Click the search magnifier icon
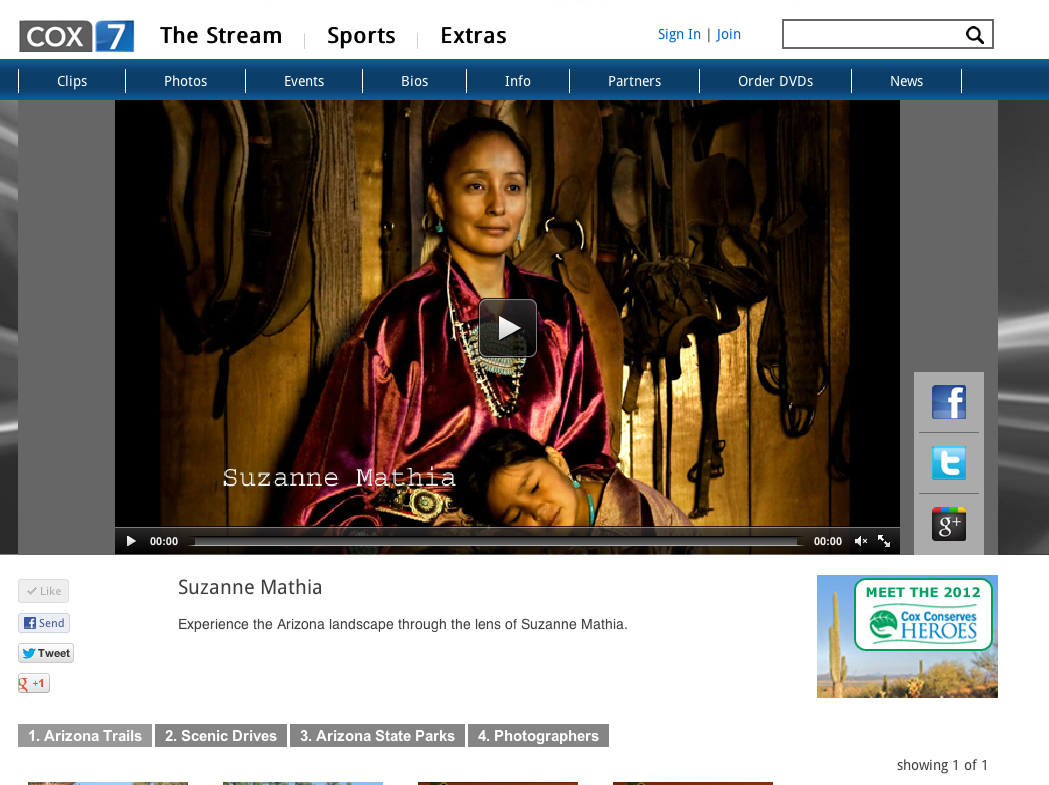The height and width of the screenshot is (785, 1049). click(975, 35)
